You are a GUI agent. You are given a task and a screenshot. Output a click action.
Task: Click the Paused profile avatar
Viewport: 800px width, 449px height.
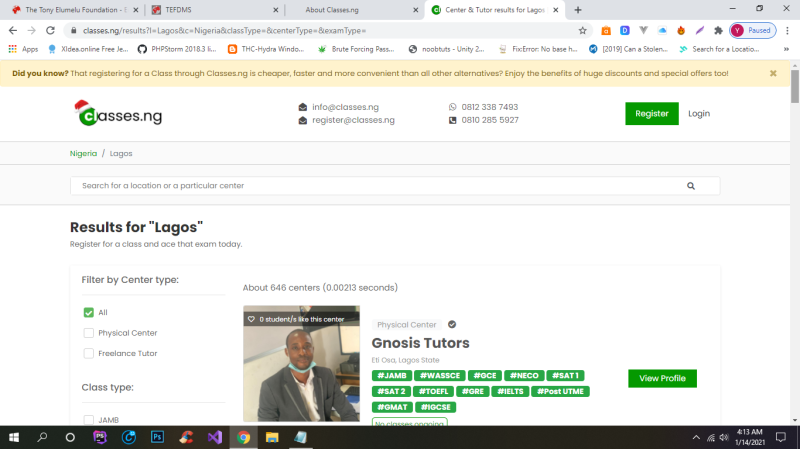click(753, 31)
